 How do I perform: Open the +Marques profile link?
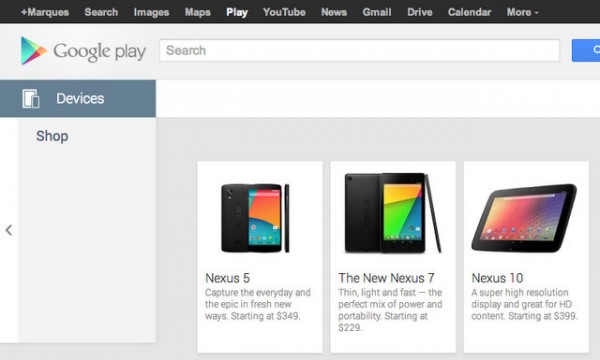[45, 12]
